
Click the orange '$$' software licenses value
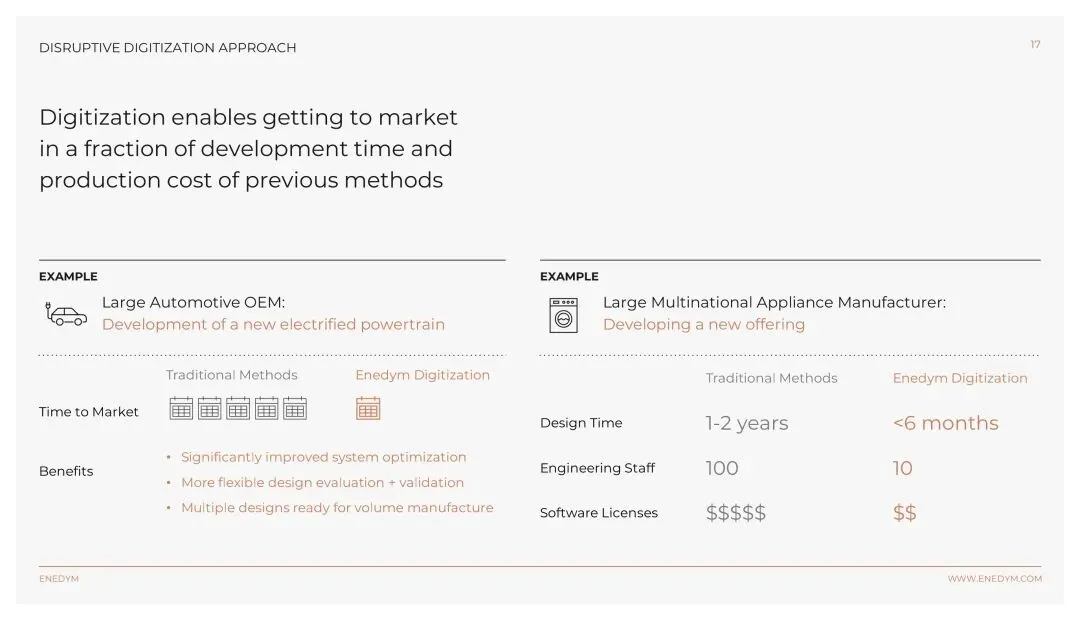[904, 513]
